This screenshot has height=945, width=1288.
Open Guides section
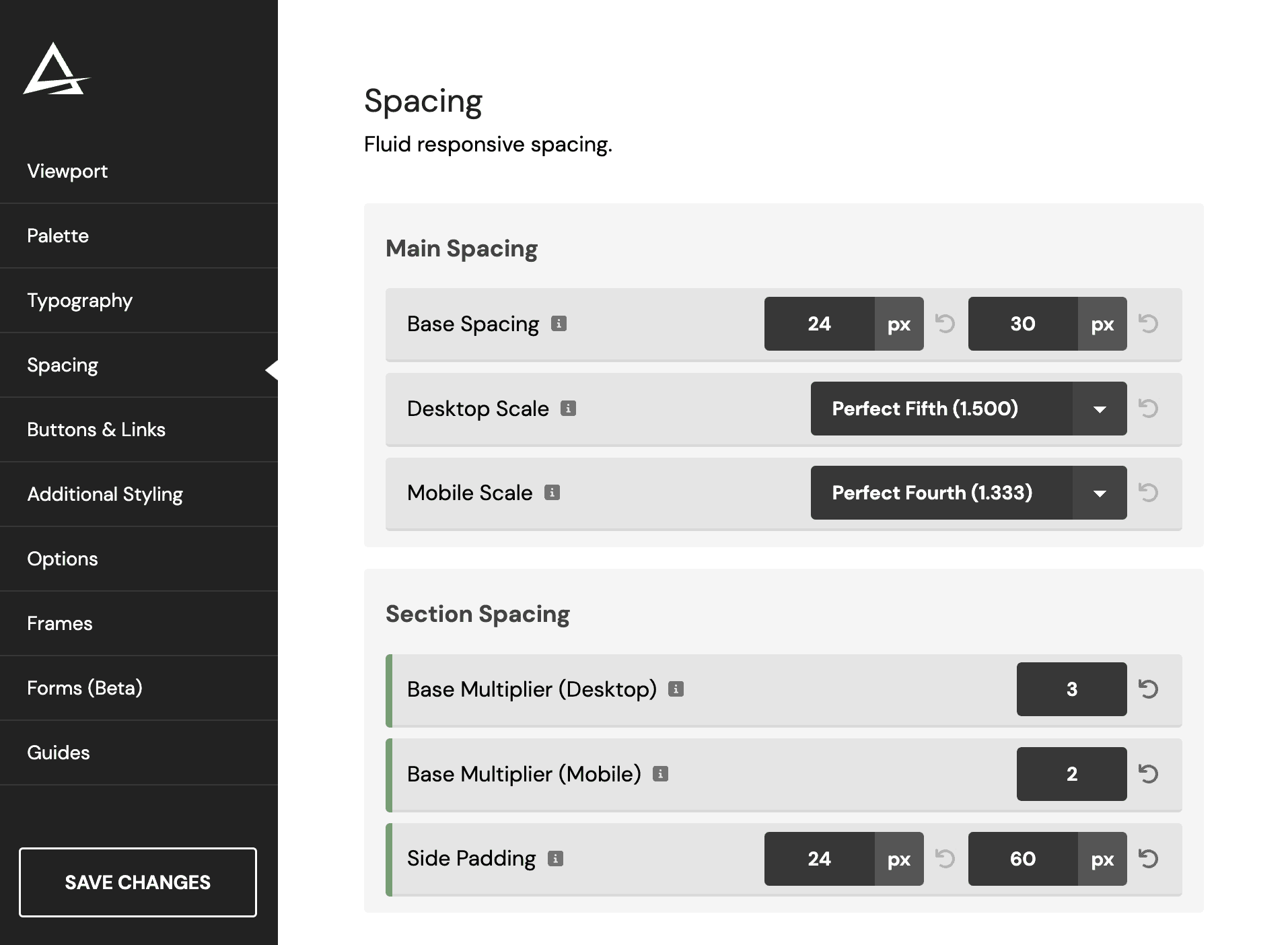point(139,753)
